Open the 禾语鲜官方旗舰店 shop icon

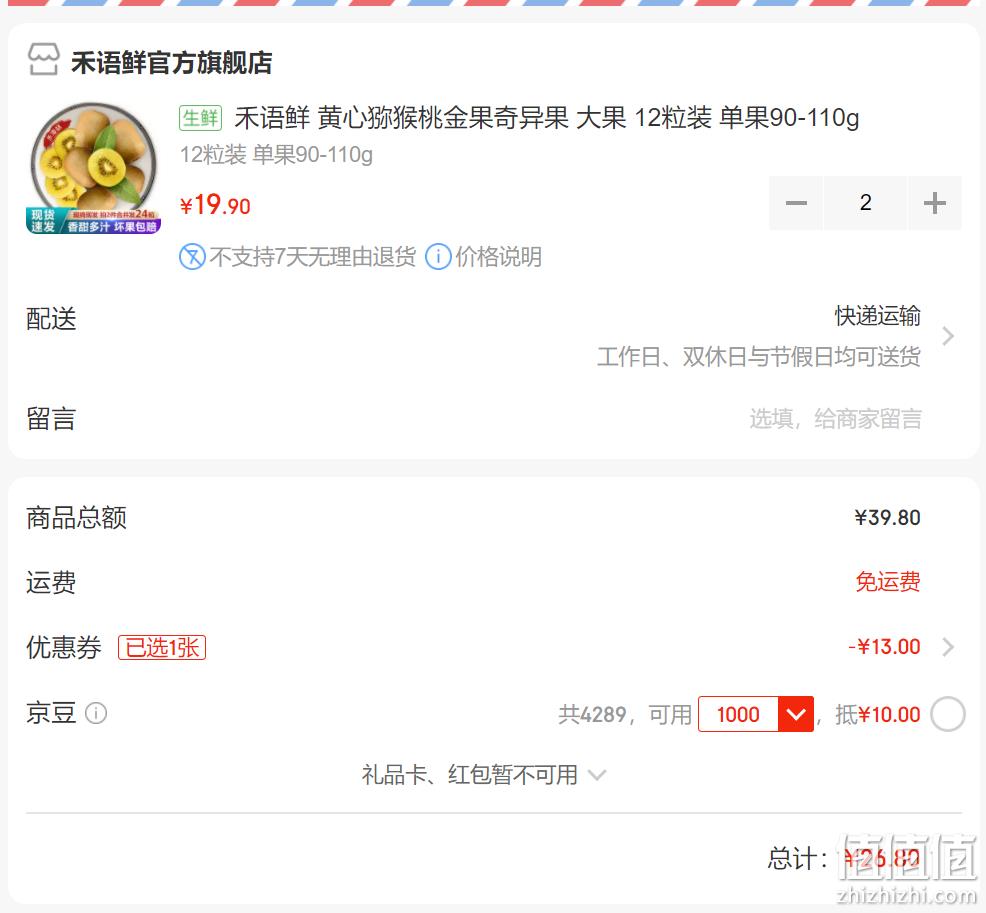[x=44, y=60]
